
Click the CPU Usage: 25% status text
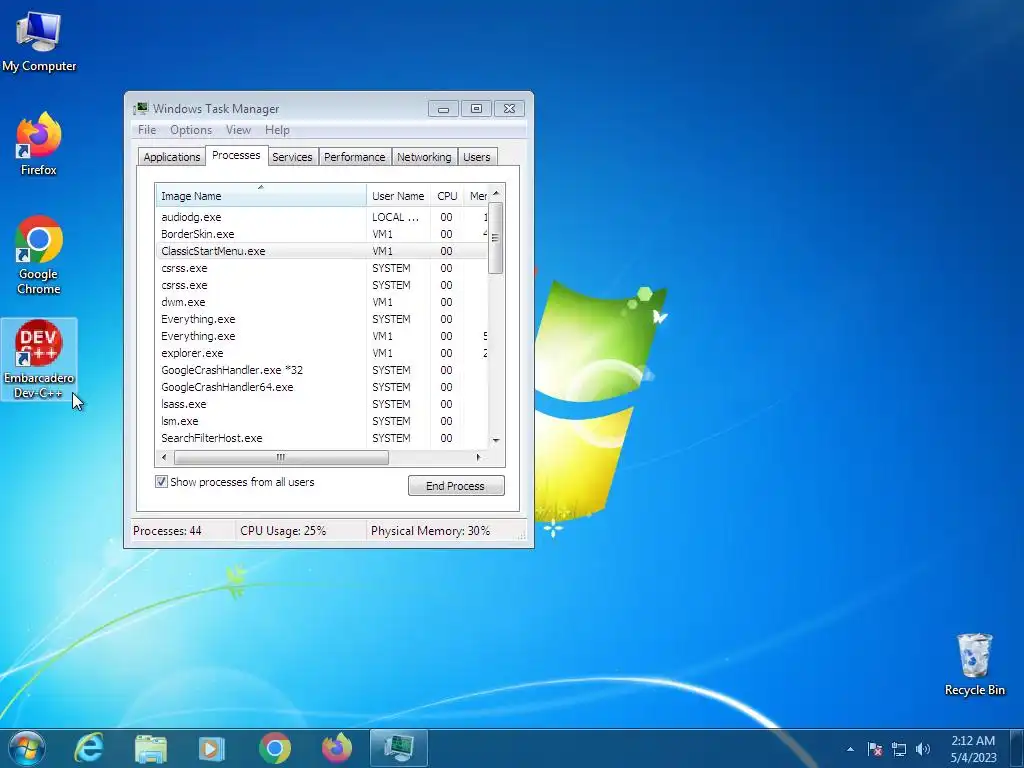[x=283, y=531]
